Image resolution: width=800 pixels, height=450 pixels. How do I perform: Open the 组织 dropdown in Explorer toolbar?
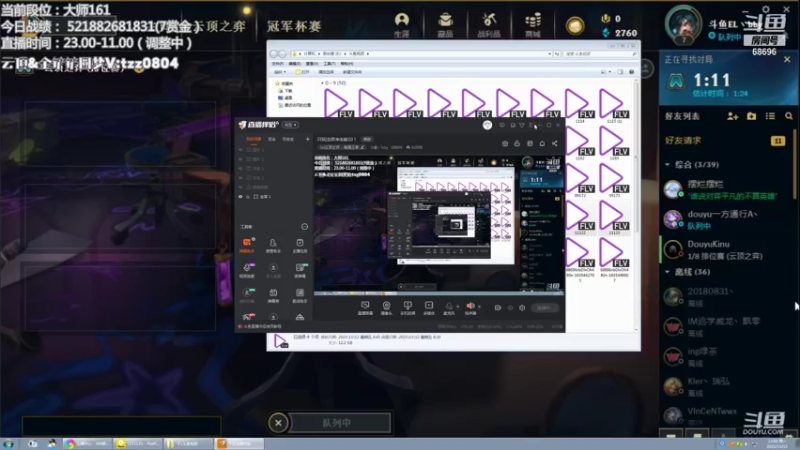coord(280,72)
